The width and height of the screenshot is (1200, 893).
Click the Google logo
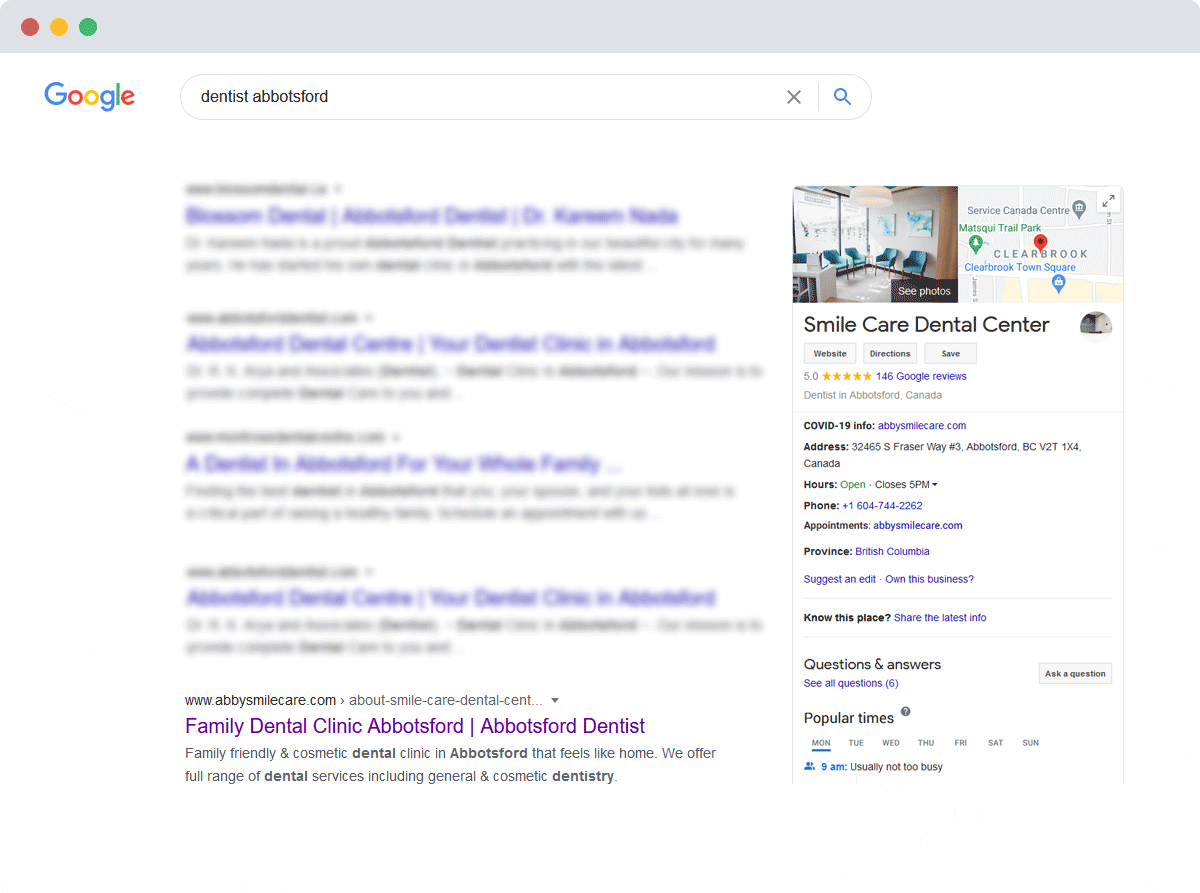click(x=89, y=96)
